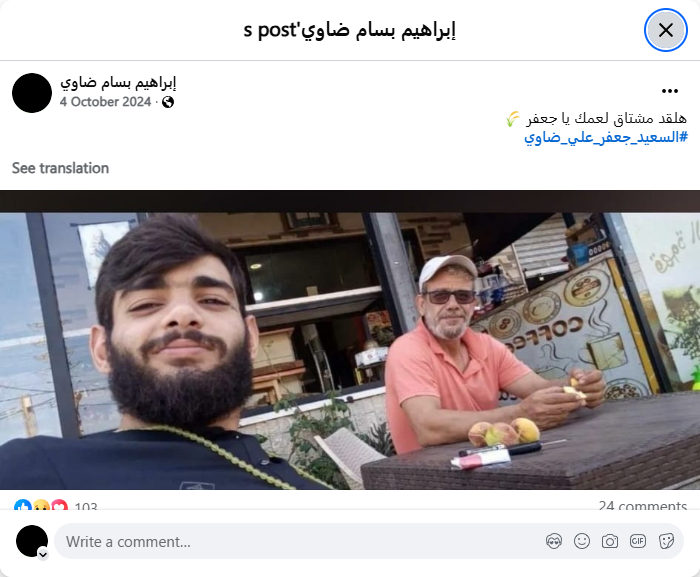The image size is (700, 577).
Task: Click the 4 October 2024 timestamp
Action: [x=105, y=102]
